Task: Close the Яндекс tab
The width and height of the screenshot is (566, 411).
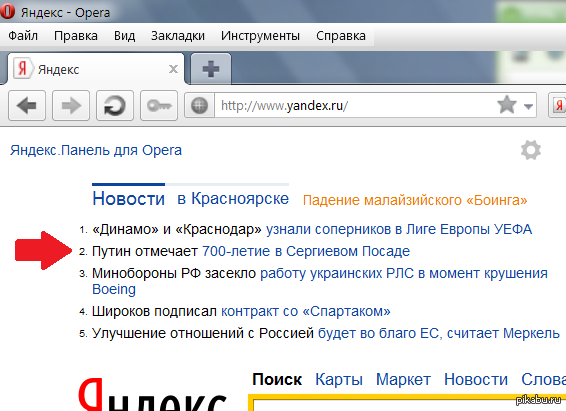Action: 173,69
